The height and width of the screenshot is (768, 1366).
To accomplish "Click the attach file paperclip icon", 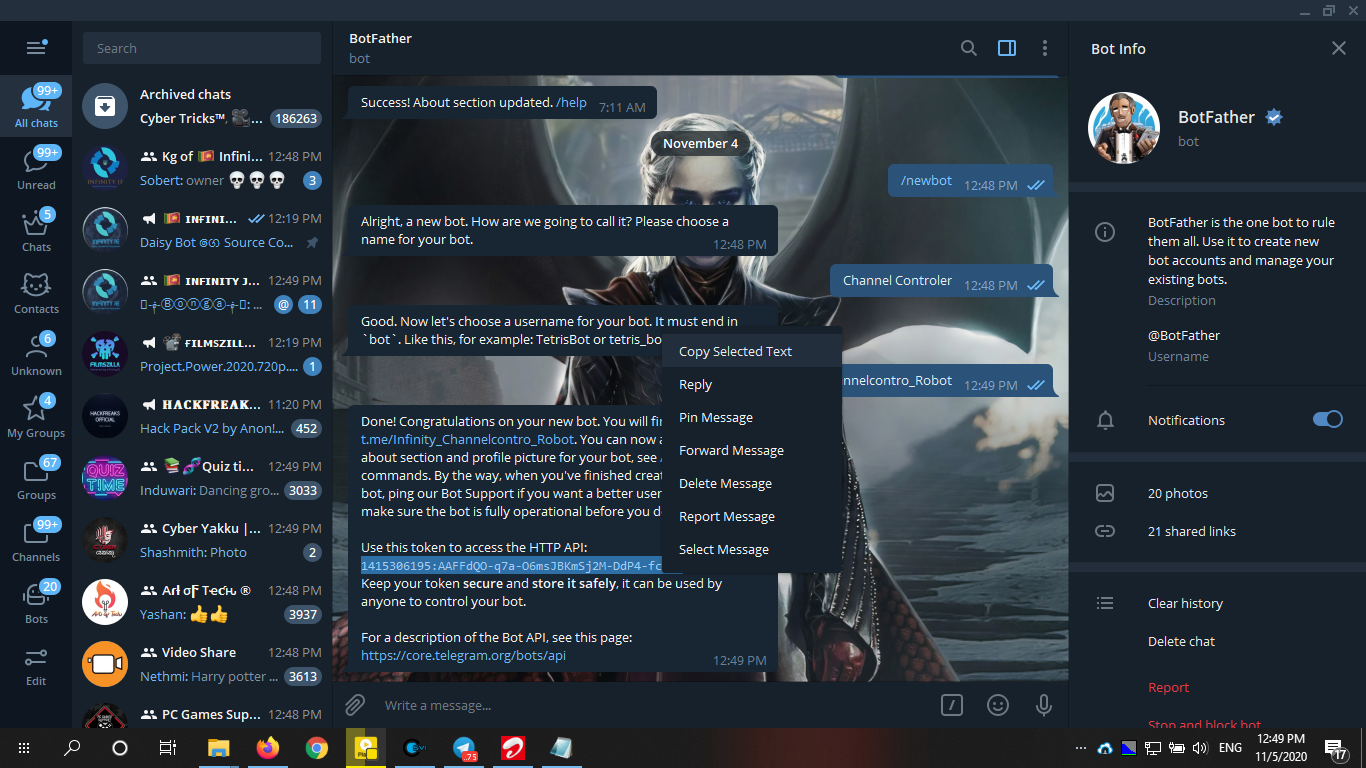I will coord(355,705).
